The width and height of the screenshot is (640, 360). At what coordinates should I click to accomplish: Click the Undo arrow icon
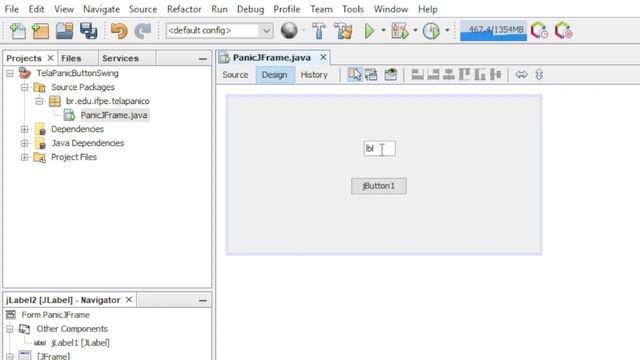pyautogui.click(x=119, y=31)
